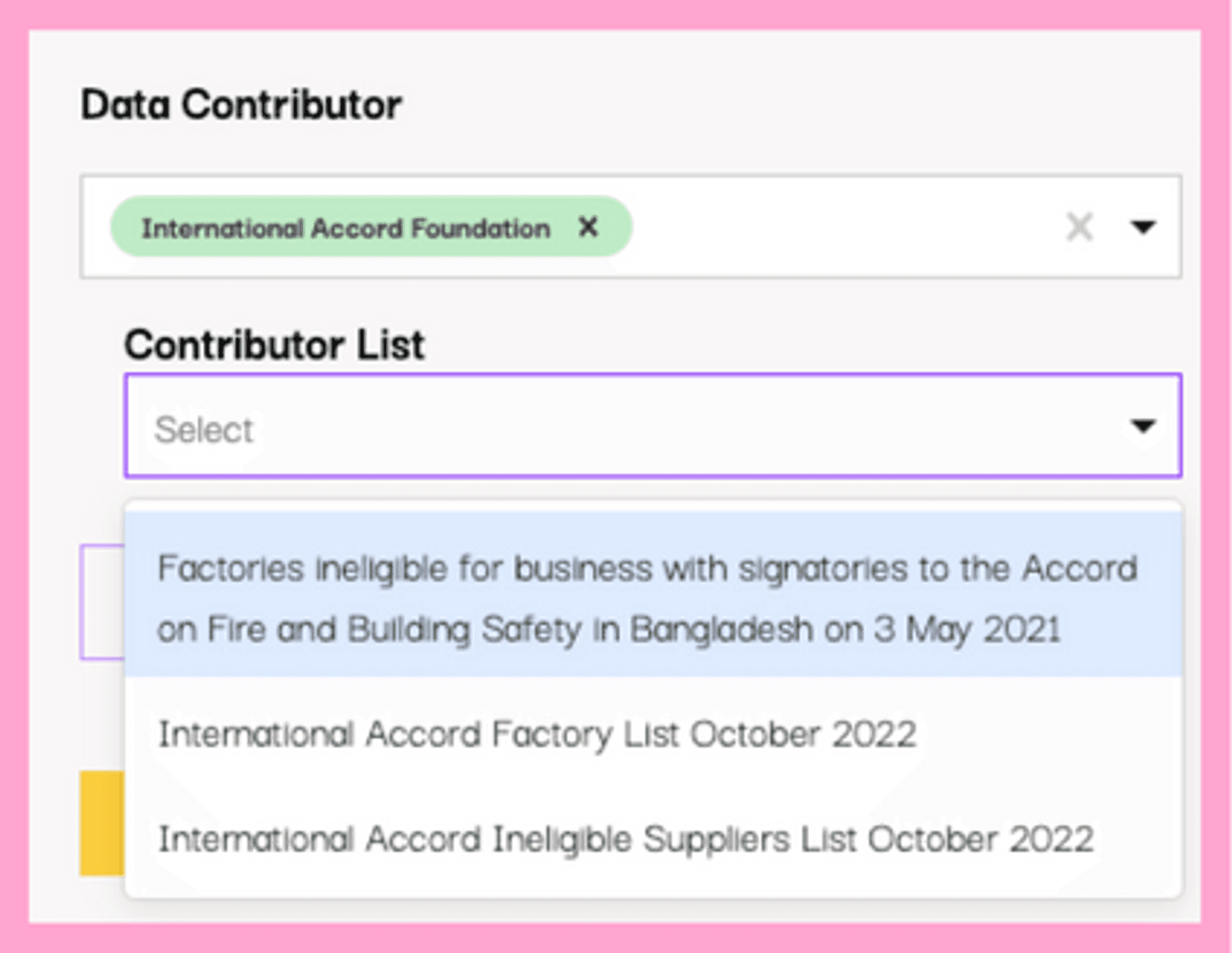Select International Accord Factory List October 2022
1232x953 pixels.
tap(537, 734)
